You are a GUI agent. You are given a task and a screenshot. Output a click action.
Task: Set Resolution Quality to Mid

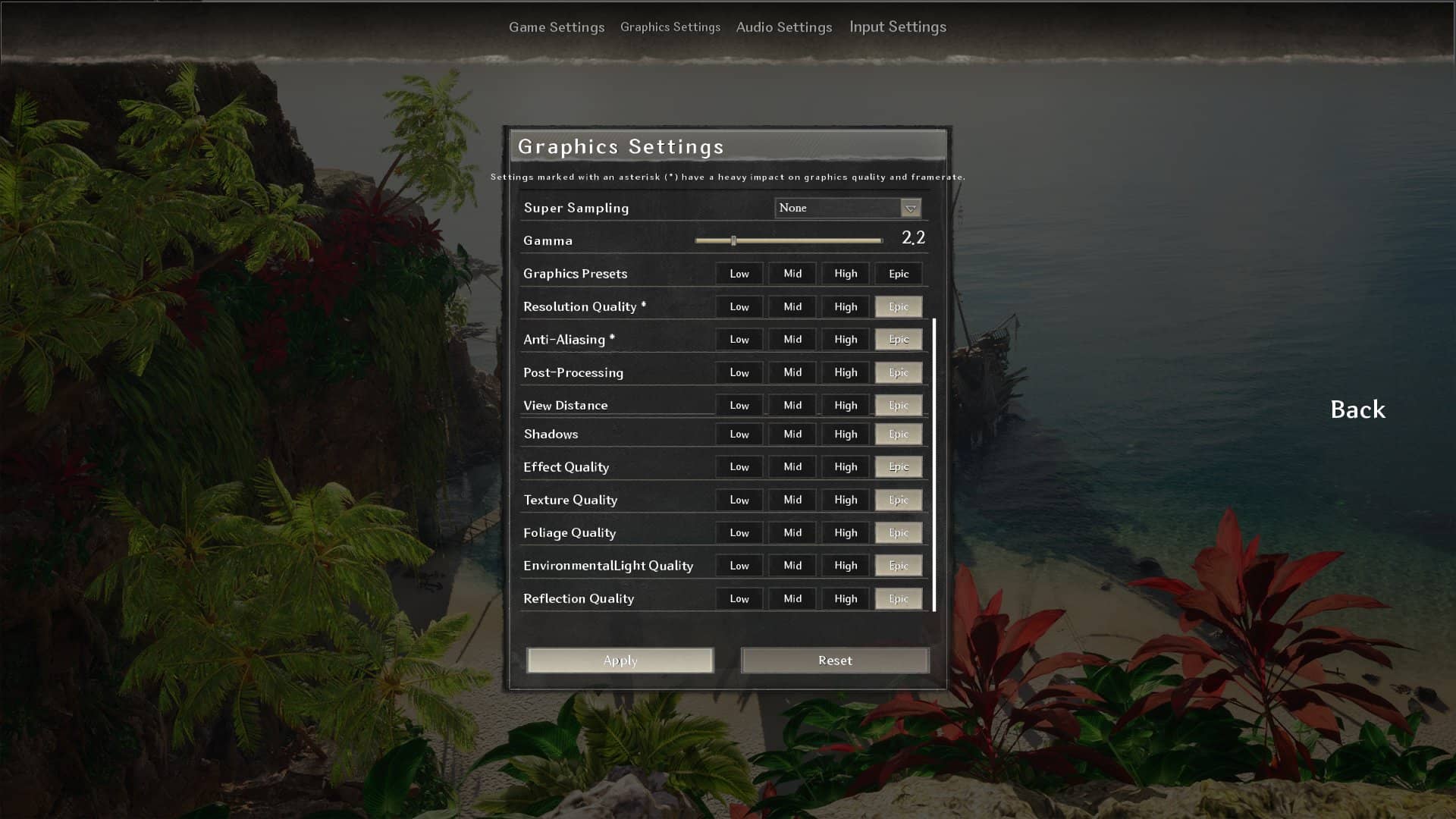(792, 306)
